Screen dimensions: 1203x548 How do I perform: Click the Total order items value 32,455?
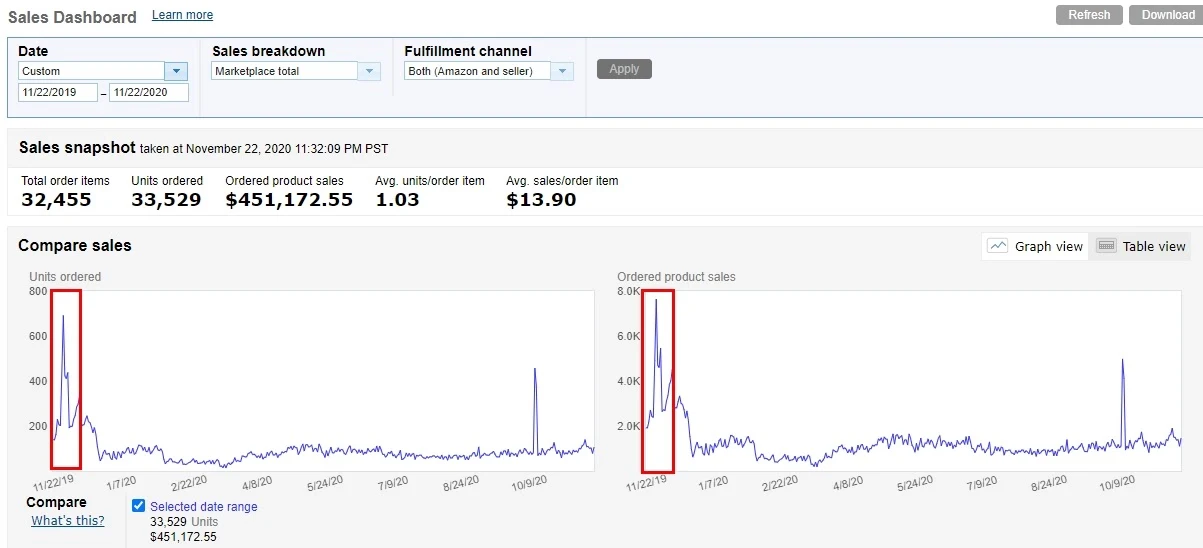coord(56,200)
